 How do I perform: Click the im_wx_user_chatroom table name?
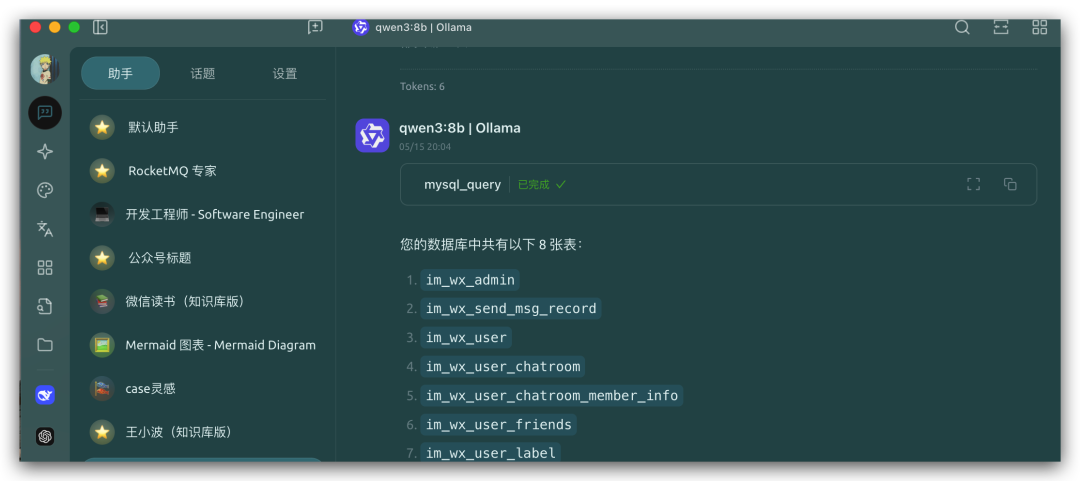(x=503, y=367)
